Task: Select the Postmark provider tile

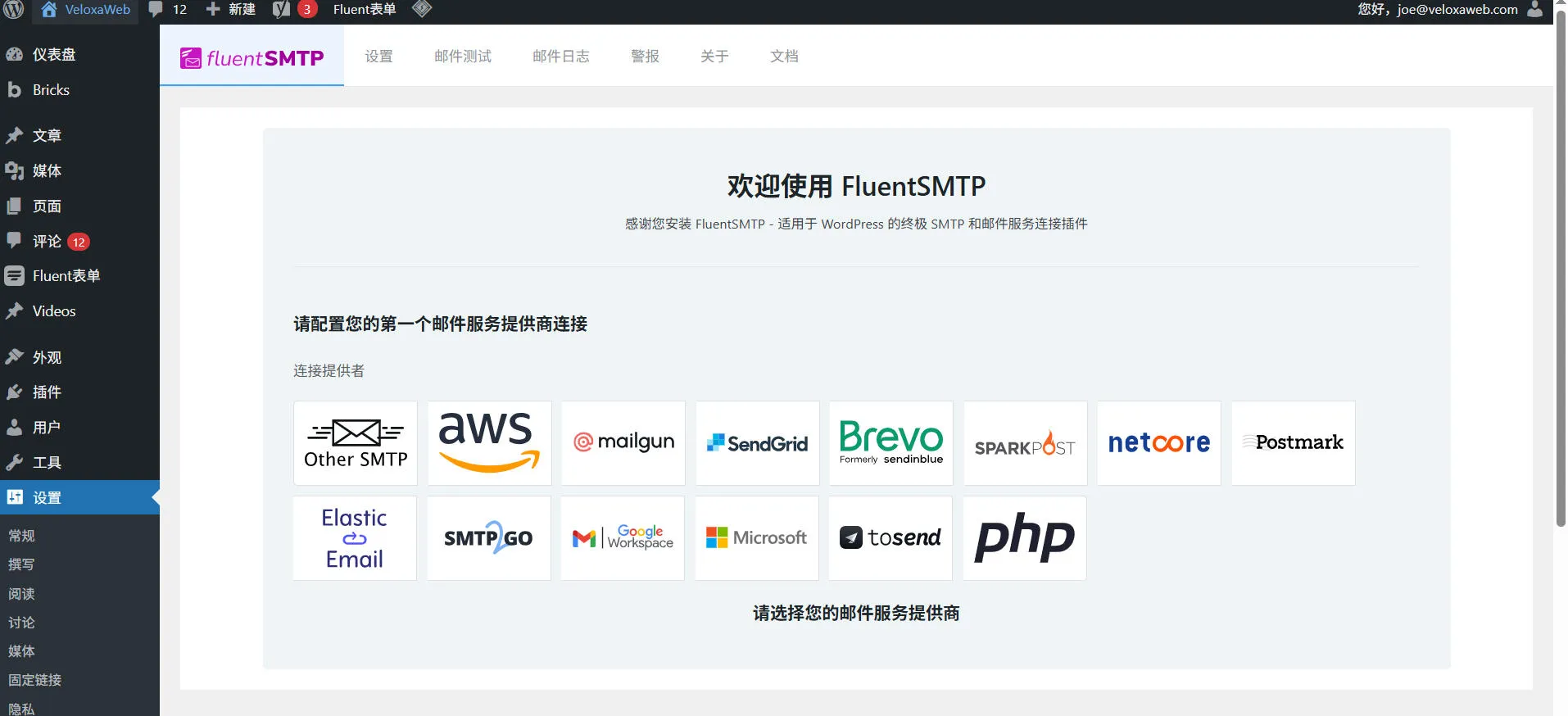Action: (1293, 443)
